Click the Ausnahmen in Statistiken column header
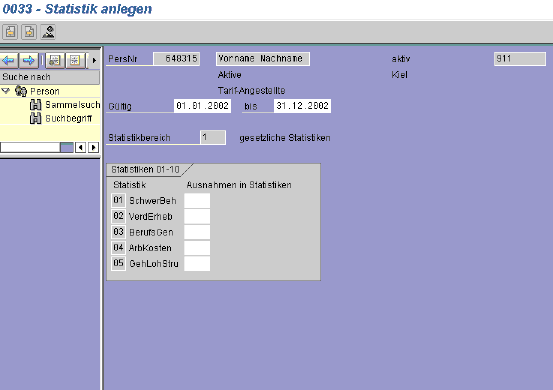The width and height of the screenshot is (553, 390). pos(239,185)
